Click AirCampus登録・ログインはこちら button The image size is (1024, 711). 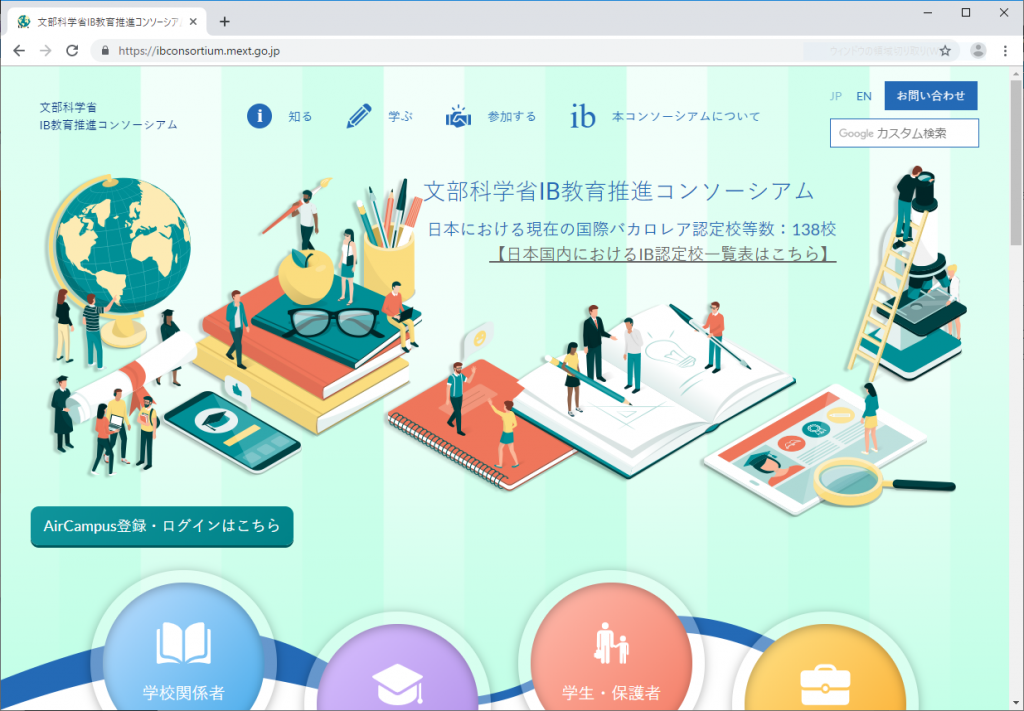162,526
